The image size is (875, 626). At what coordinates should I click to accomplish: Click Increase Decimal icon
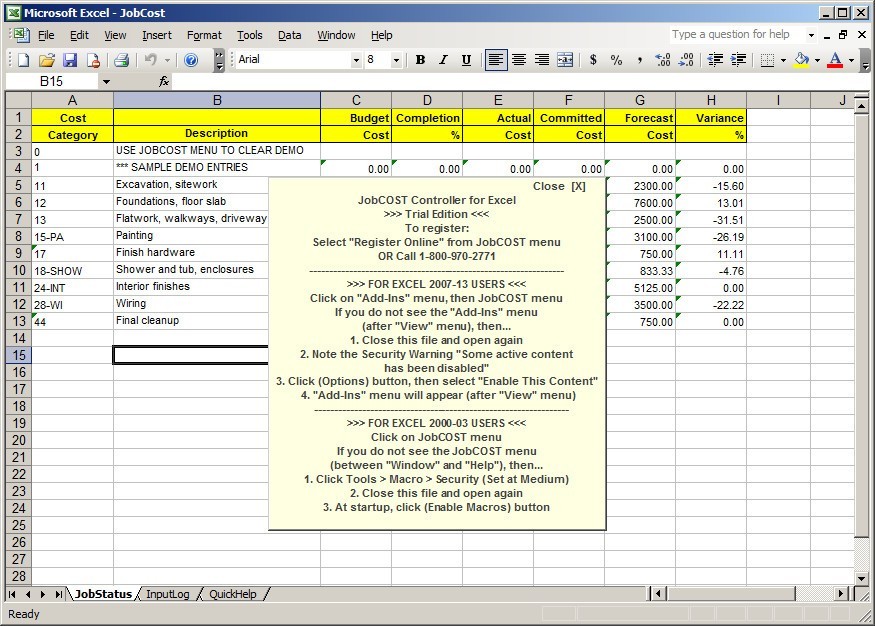point(663,60)
